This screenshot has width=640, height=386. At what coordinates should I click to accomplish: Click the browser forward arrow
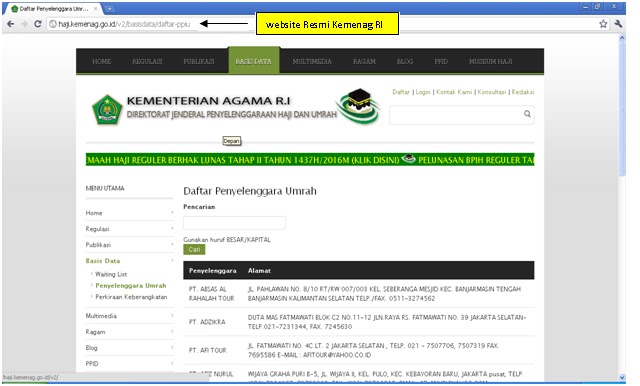click(x=24, y=24)
